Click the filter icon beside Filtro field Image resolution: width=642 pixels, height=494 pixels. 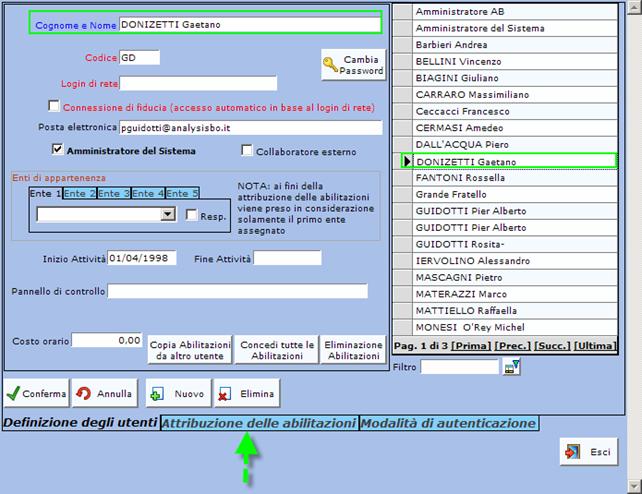point(512,367)
